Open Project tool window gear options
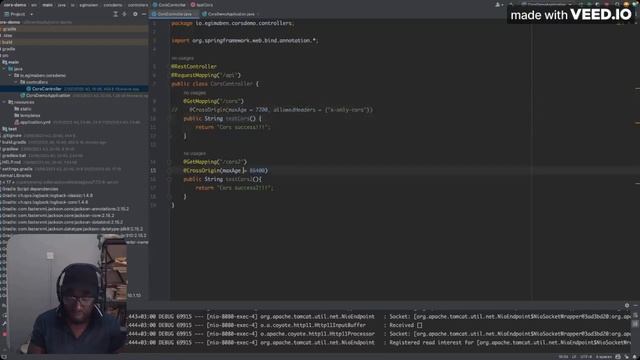The height and width of the screenshot is (360, 640). pyautogui.click(x=135, y=14)
